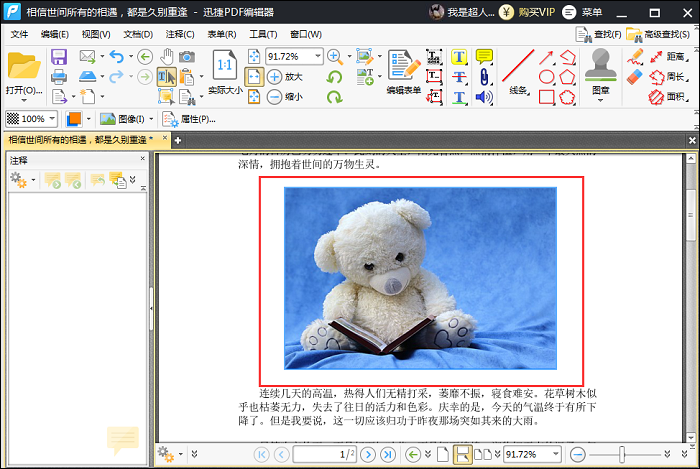700x469 pixels.
Task: Rotate the view with the green clockwise arrow
Action: [334, 96]
